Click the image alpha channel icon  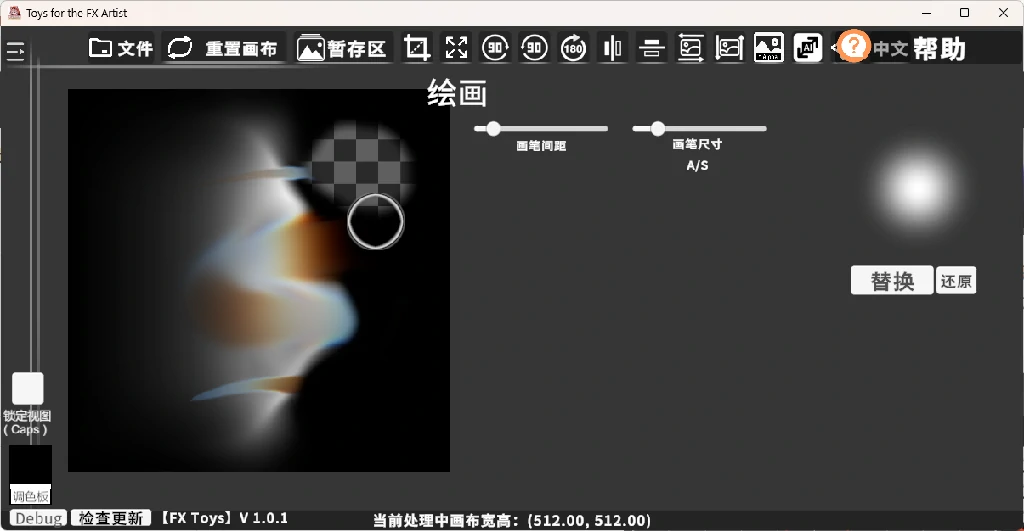click(768, 48)
